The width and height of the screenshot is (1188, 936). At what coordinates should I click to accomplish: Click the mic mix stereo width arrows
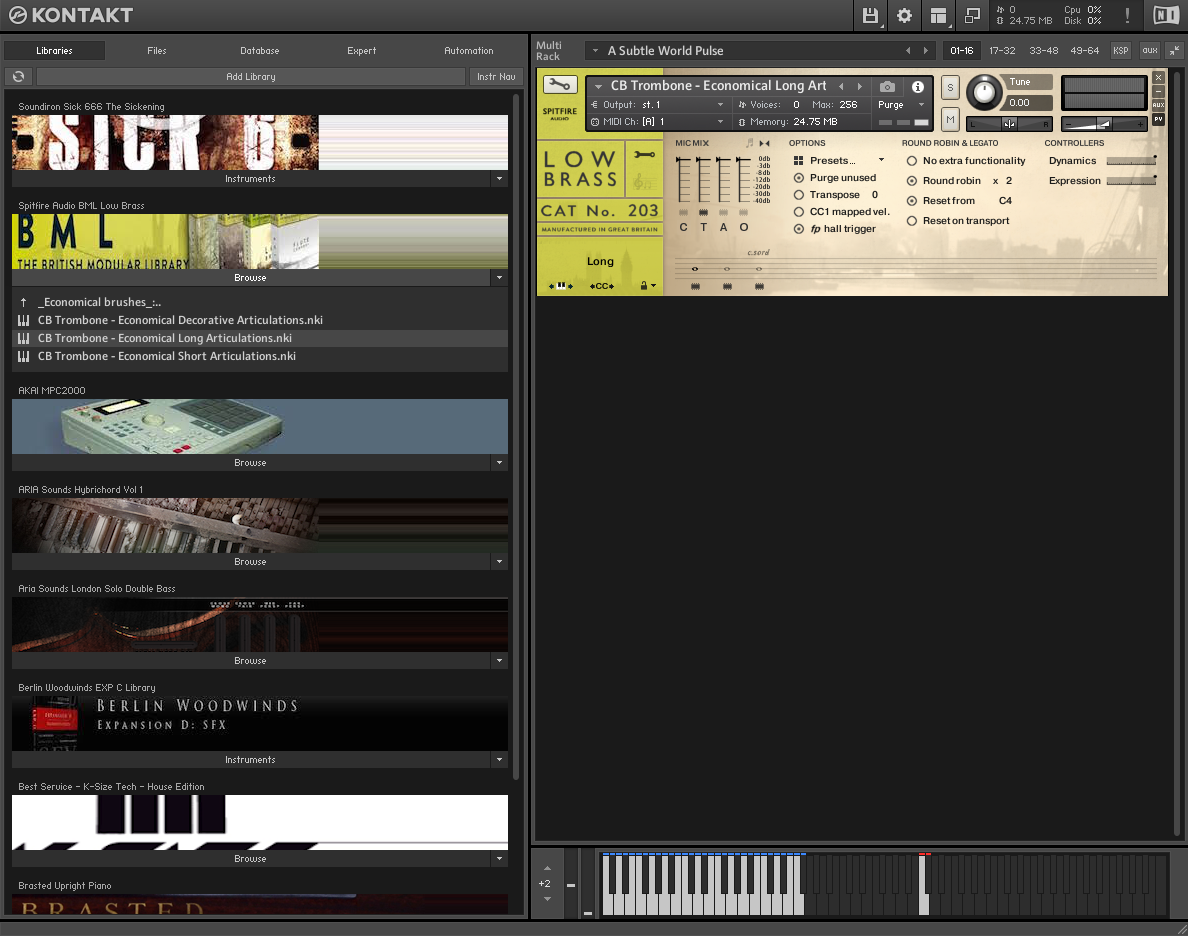(x=764, y=142)
